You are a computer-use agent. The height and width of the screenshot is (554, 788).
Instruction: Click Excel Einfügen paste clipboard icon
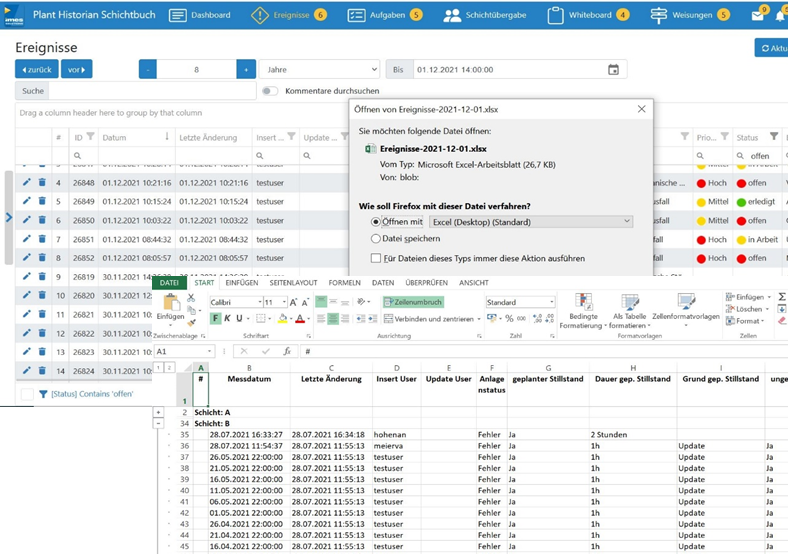pos(171,303)
